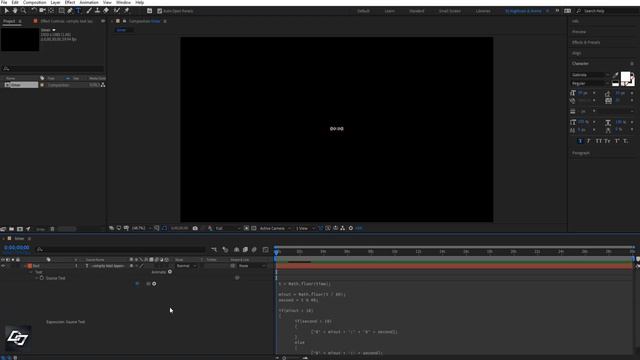Open the 1 View layout dropdown
The width and height of the screenshot is (640, 360).
305,228
